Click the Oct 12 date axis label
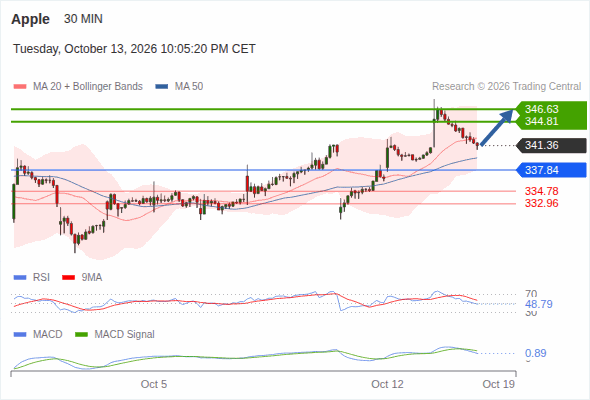The height and width of the screenshot is (400, 590). point(387,384)
